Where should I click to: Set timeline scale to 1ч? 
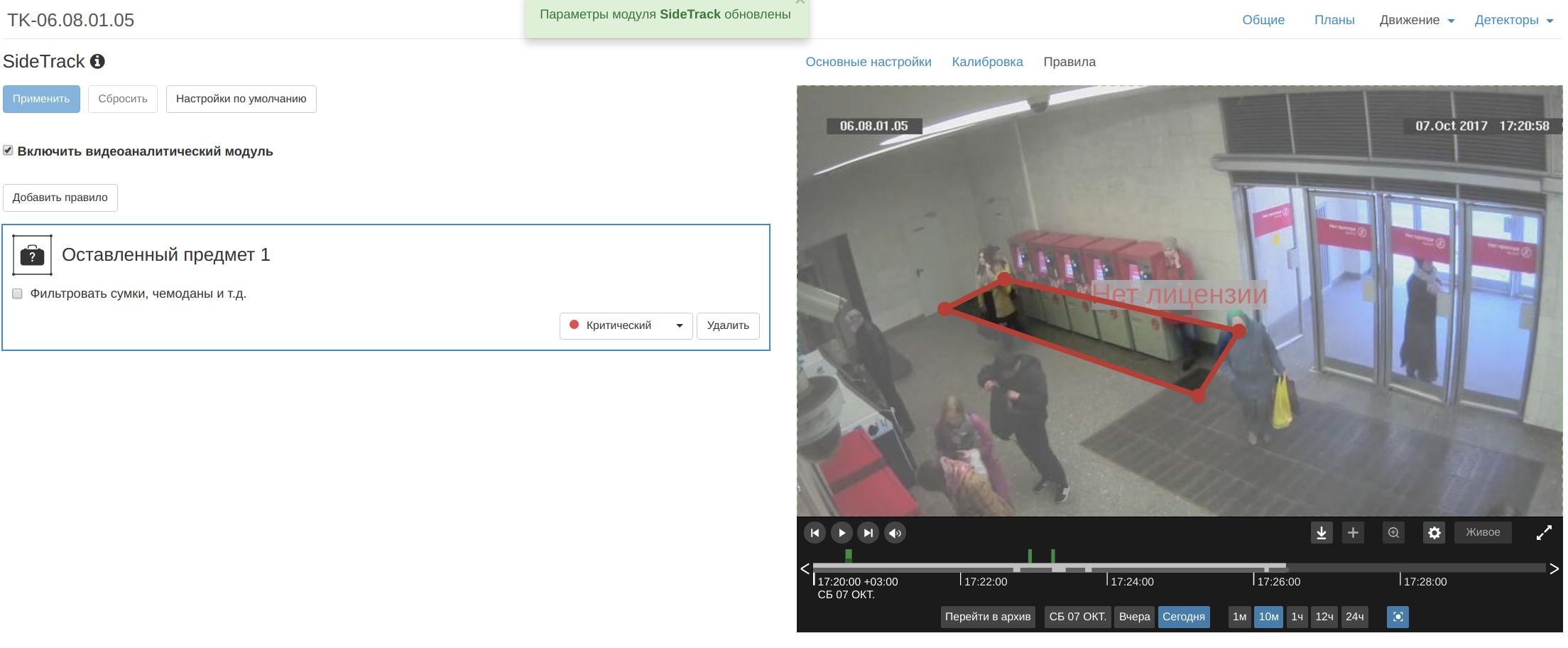(1297, 617)
